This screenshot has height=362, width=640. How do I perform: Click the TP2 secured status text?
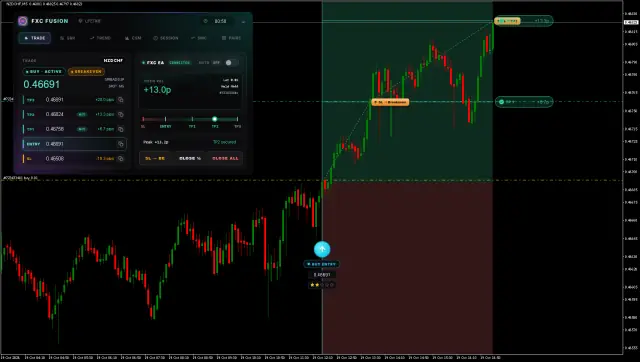pyautogui.click(x=224, y=142)
